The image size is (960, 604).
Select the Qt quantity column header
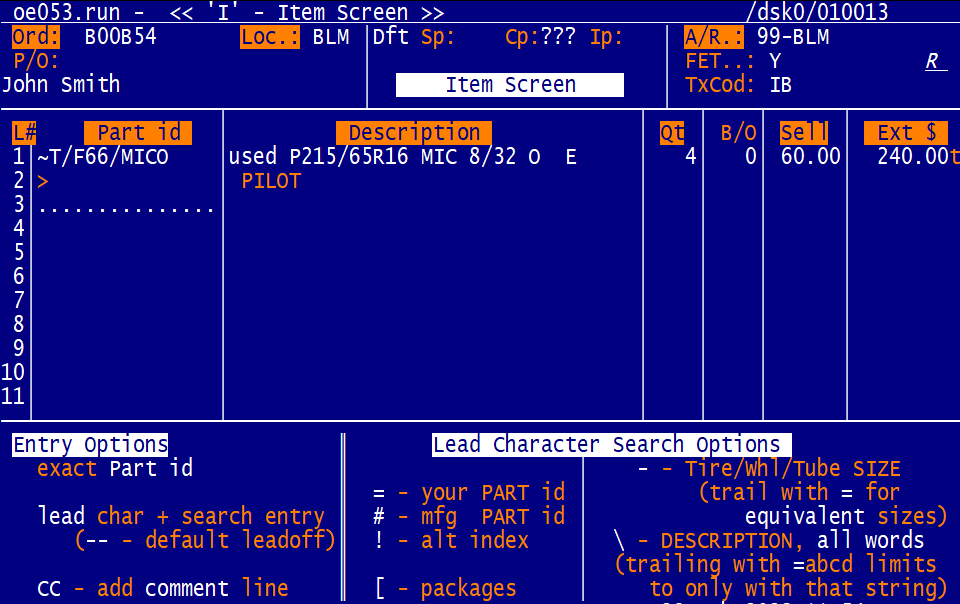click(x=672, y=133)
